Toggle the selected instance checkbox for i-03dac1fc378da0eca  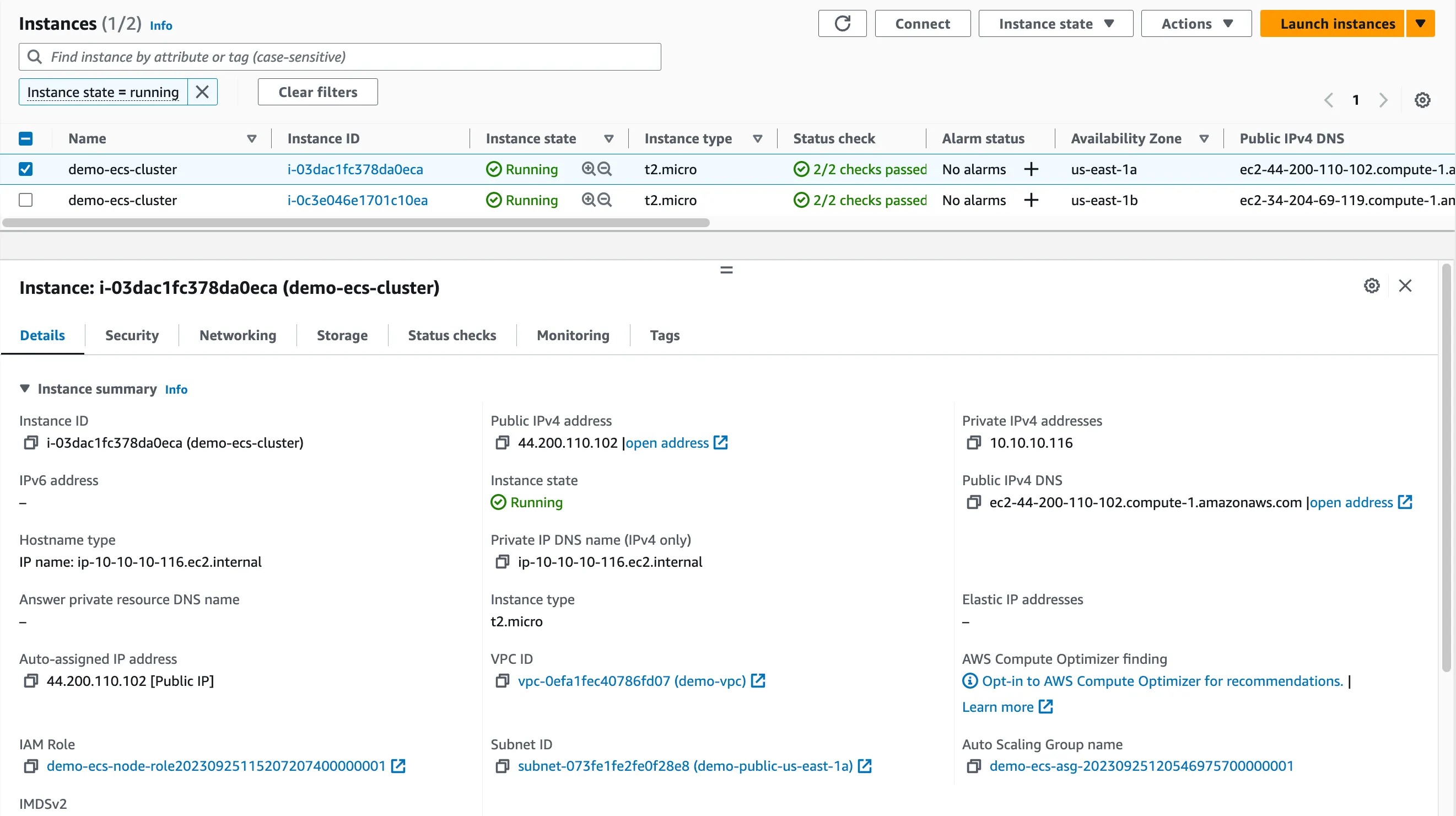(26, 168)
